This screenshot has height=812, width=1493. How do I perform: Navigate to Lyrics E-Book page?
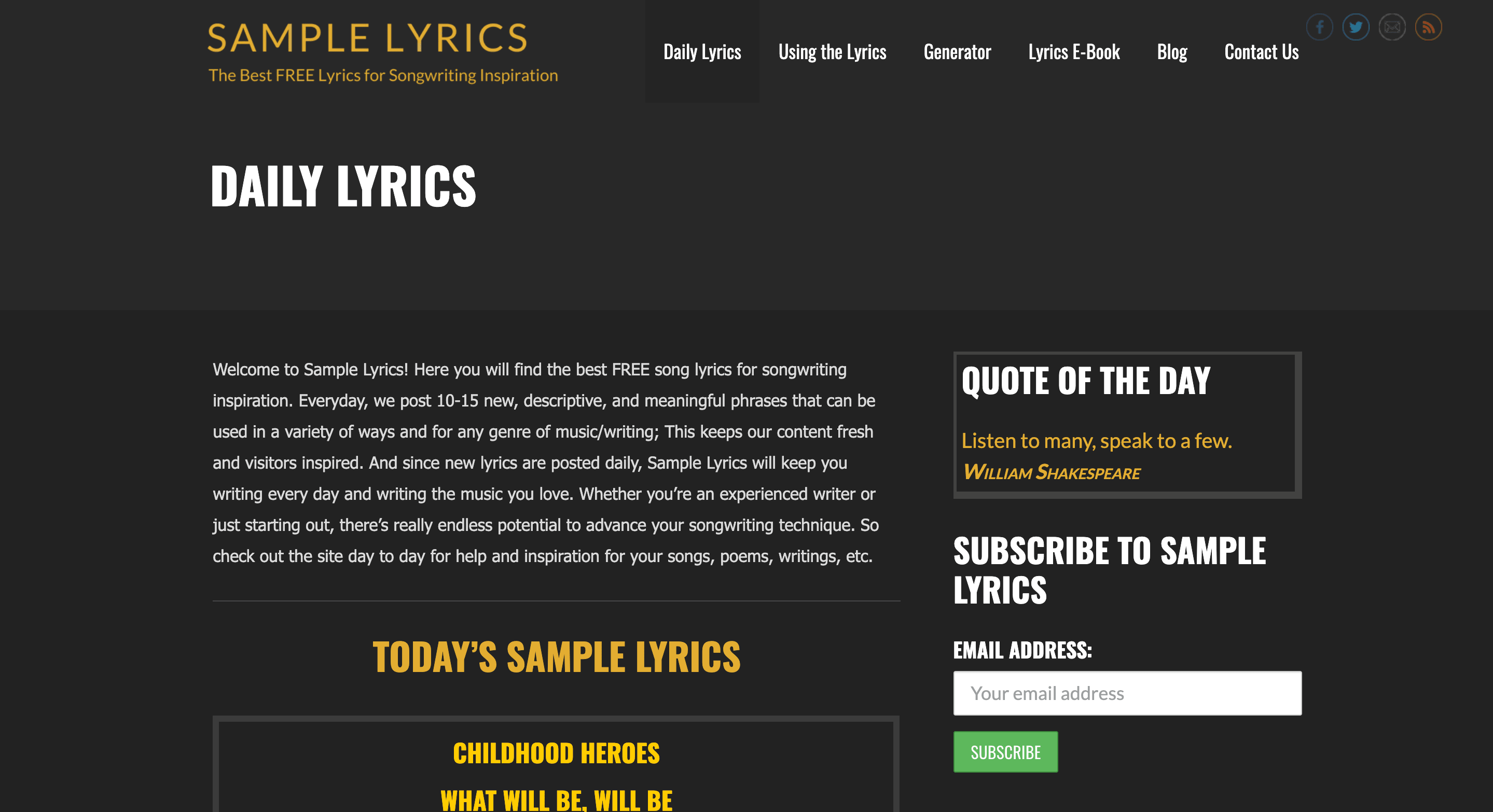click(1073, 51)
